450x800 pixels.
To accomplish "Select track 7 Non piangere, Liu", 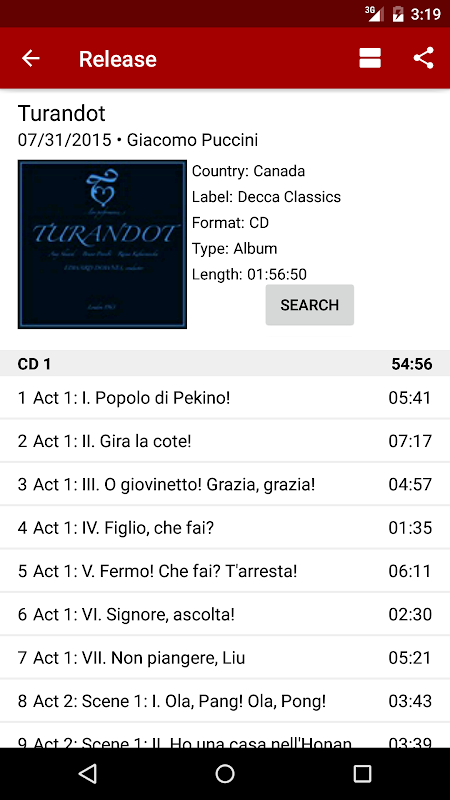I will (225, 658).
